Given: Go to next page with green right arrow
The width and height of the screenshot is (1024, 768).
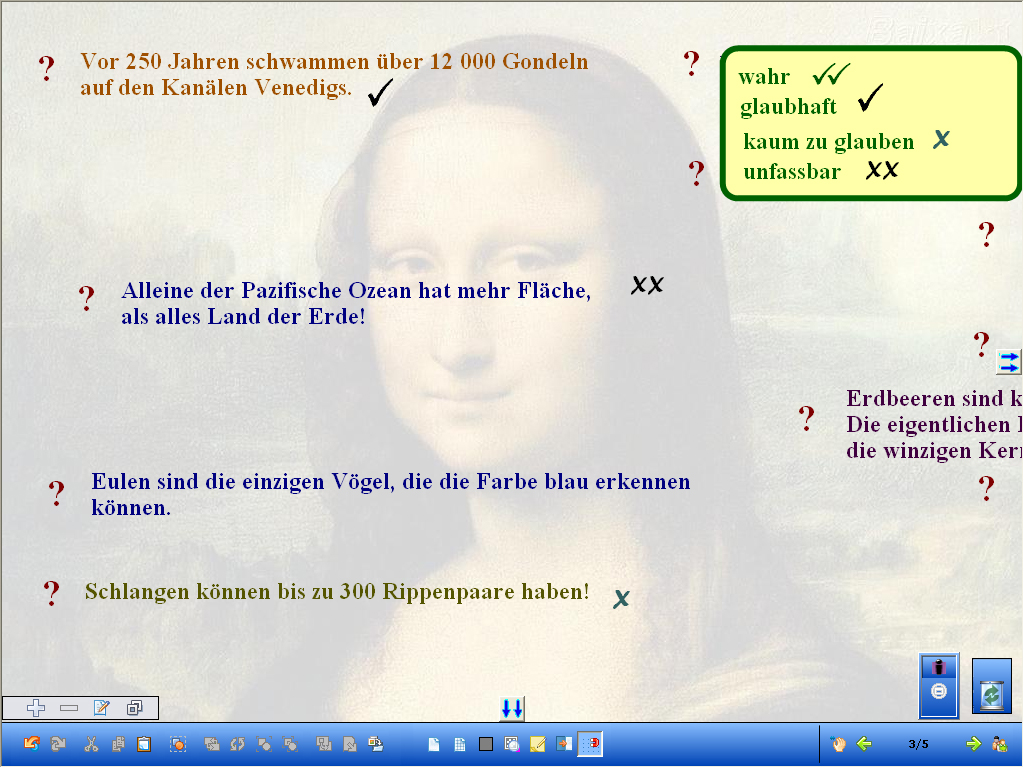Looking at the screenshot, I should [973, 743].
